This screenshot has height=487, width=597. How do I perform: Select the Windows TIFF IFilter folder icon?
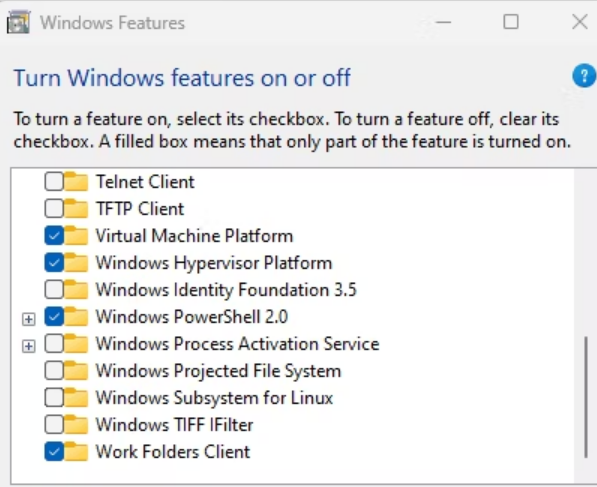coord(76,425)
